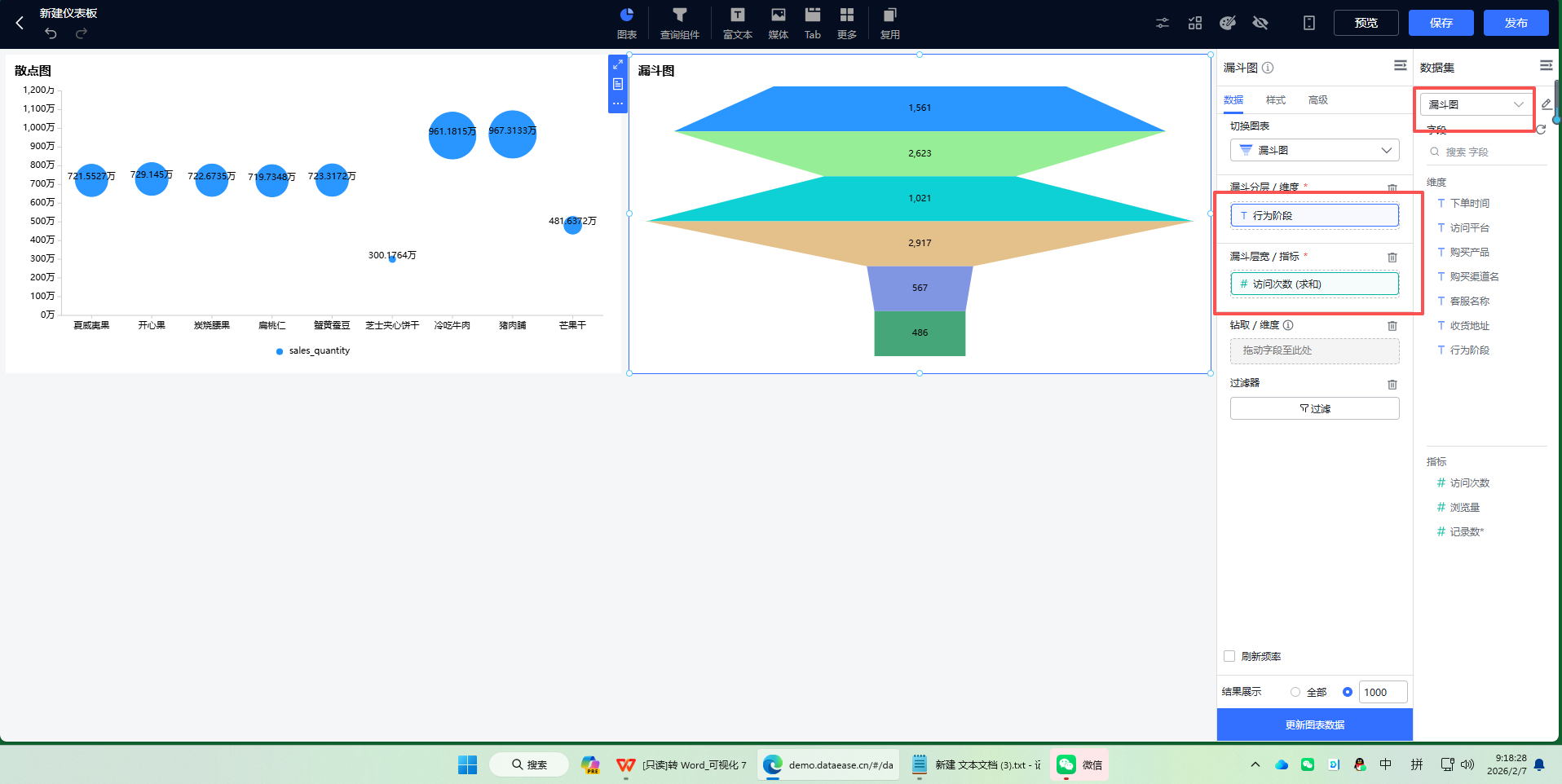Select the 浏览量 indicator field
1562x784 pixels.
pyautogui.click(x=1464, y=507)
